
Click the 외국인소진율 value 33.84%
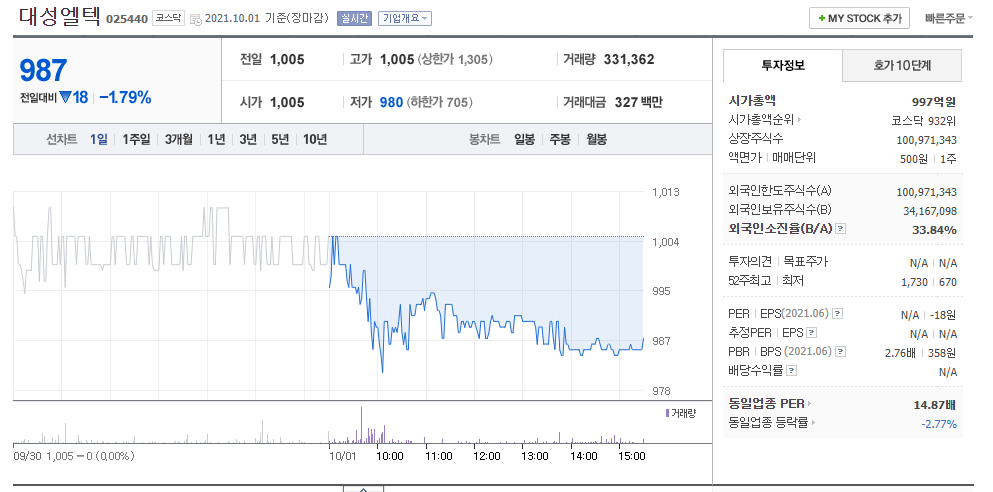935,230
